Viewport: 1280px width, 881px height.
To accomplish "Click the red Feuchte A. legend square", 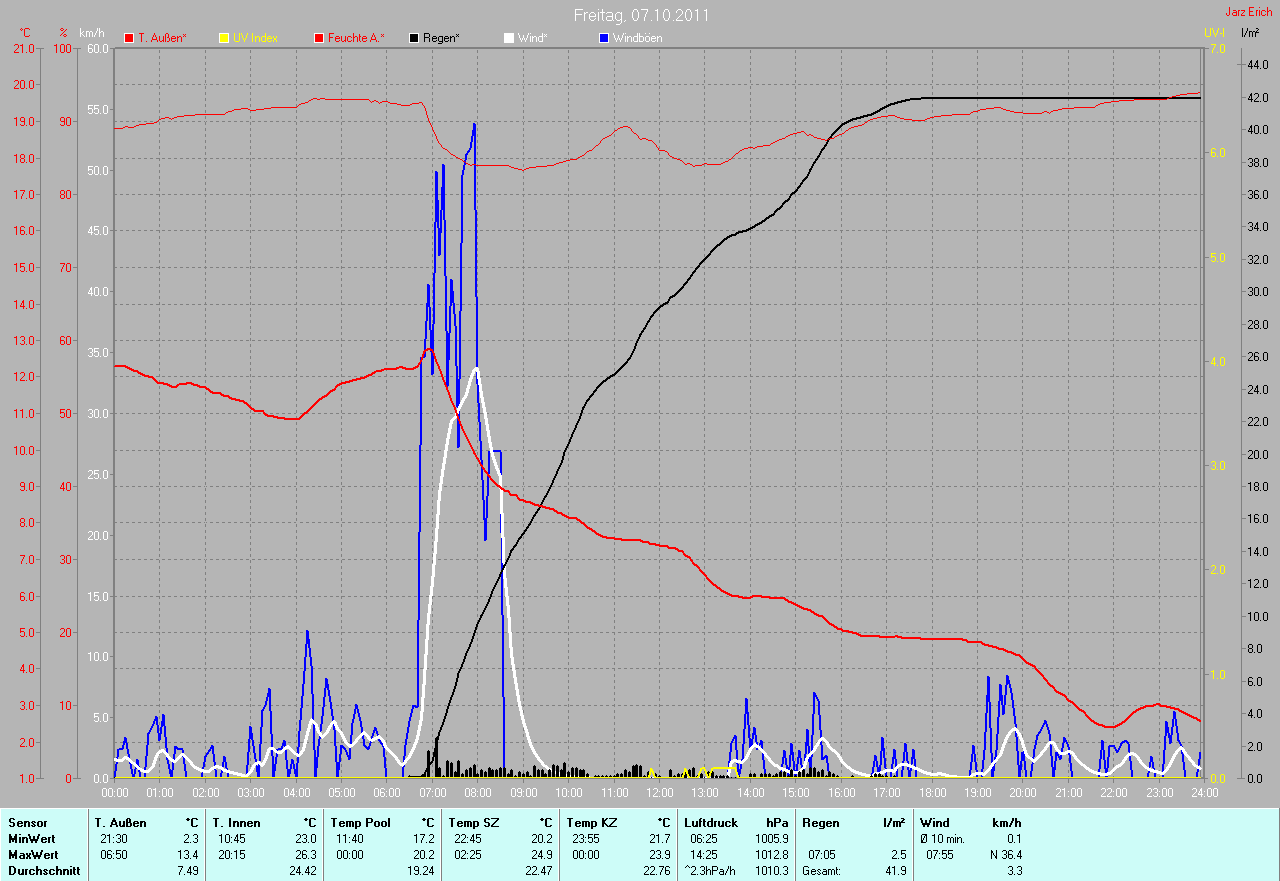I will 319,38.
